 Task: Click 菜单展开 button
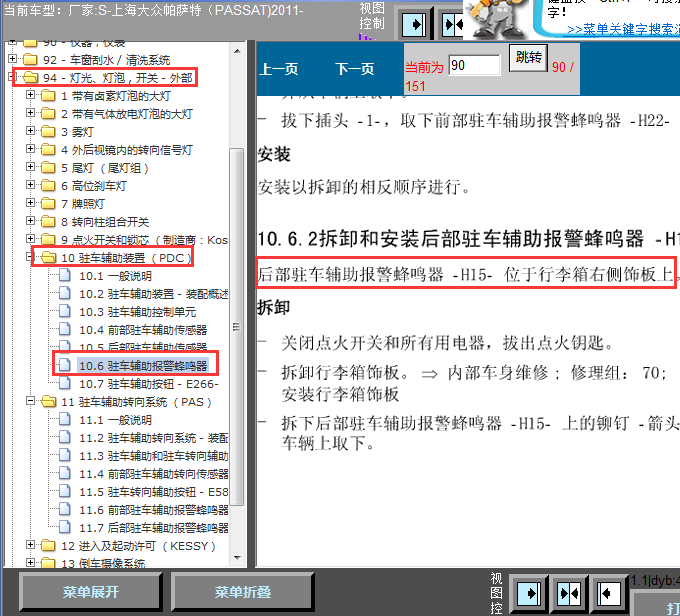click(x=91, y=593)
